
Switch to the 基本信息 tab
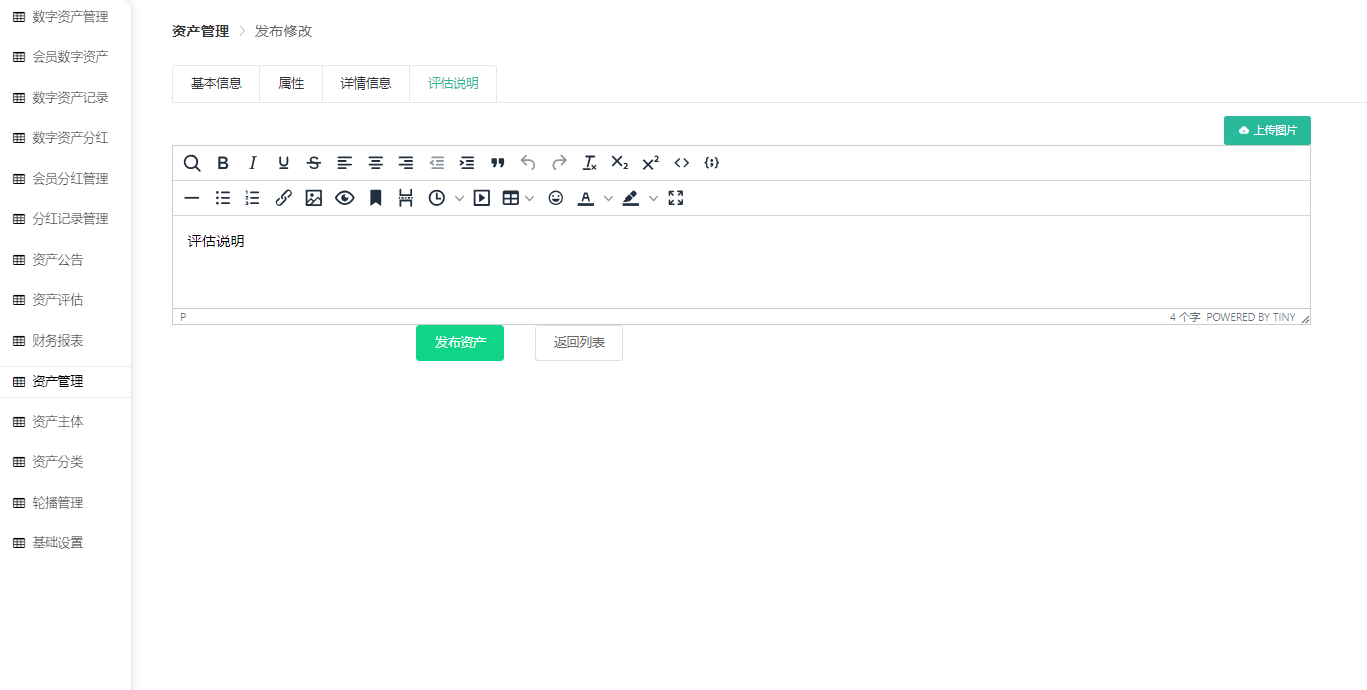pyautogui.click(x=216, y=84)
